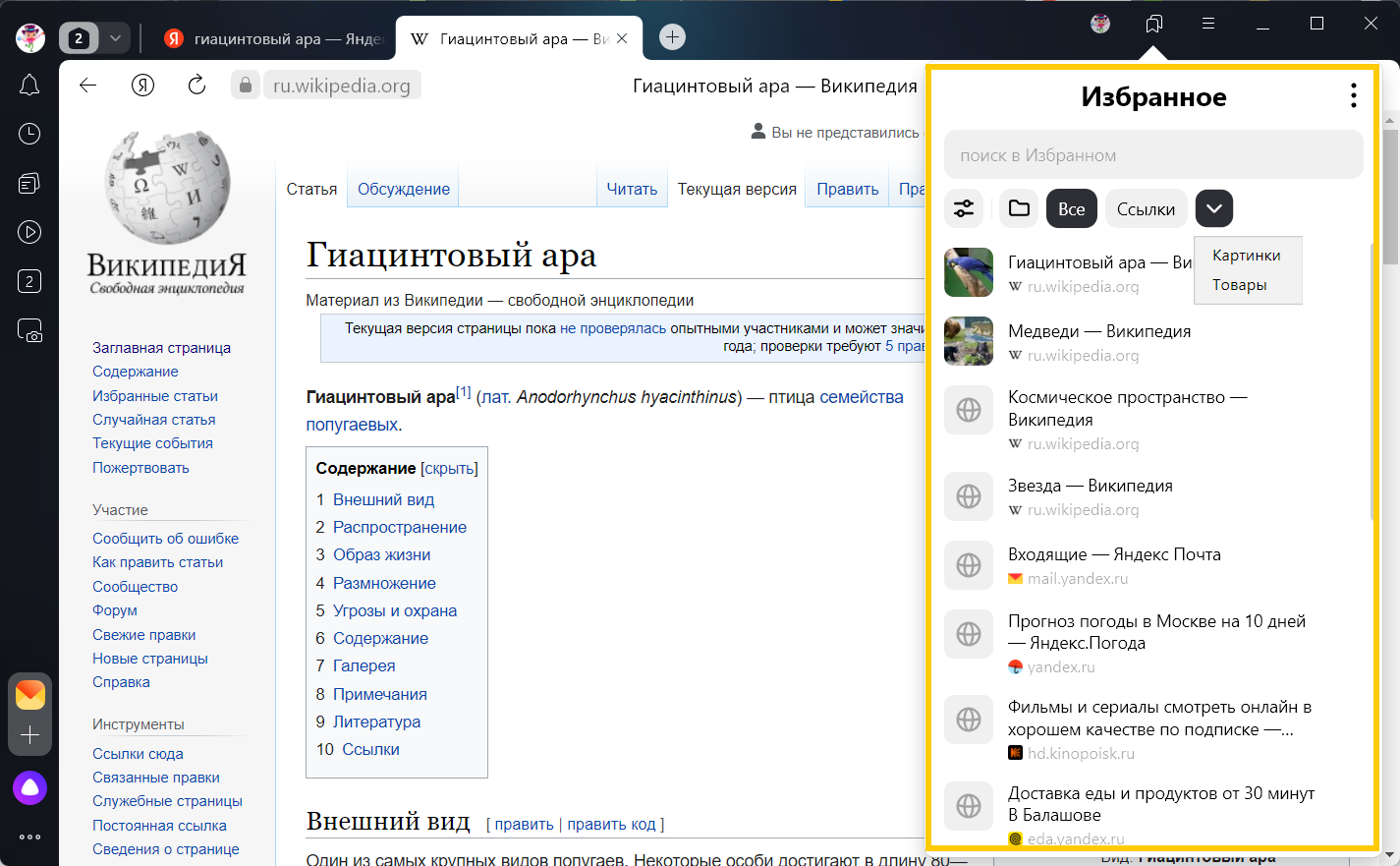The height and width of the screenshot is (866, 1400).
Task: Show Favorites folders
Action: [x=1019, y=208]
